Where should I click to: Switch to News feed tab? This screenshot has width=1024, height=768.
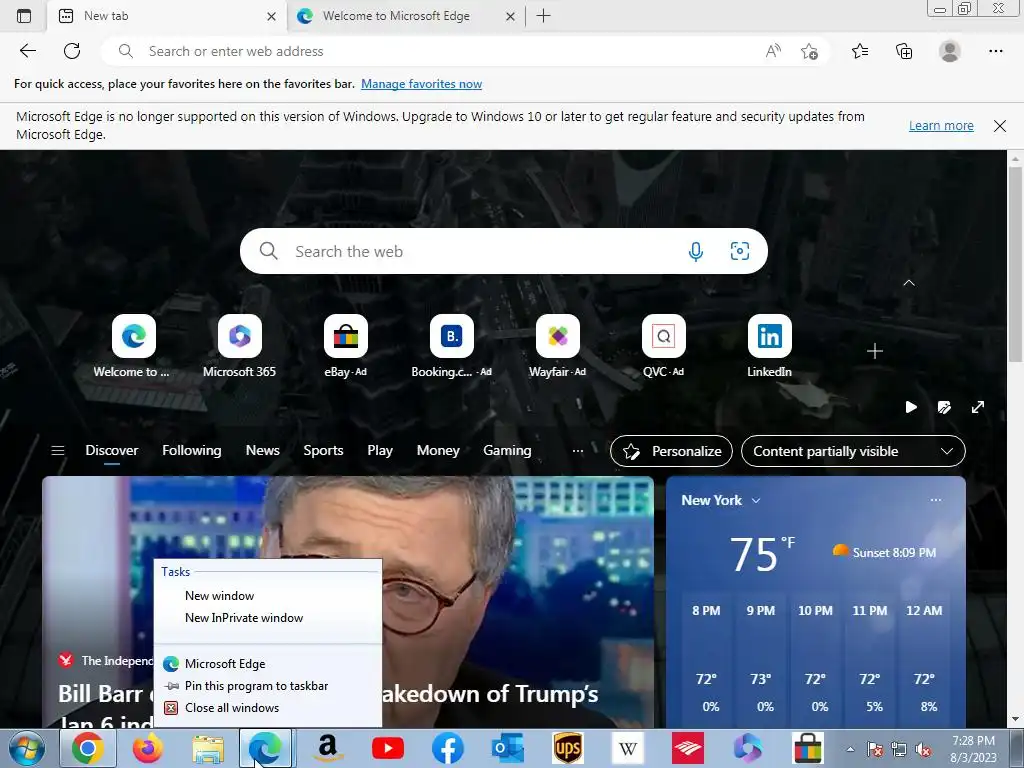click(263, 451)
